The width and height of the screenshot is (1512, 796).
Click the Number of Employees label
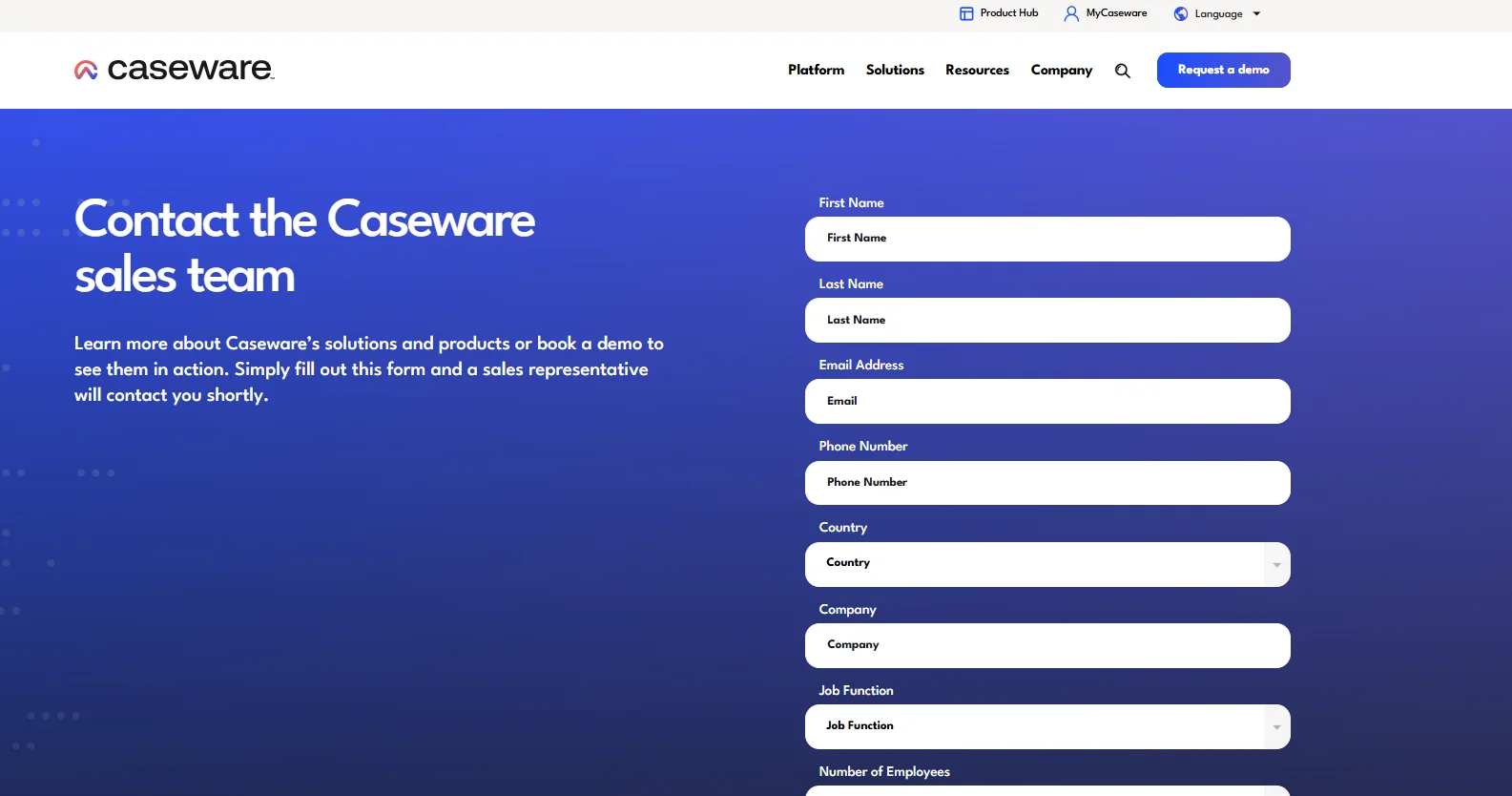click(884, 771)
